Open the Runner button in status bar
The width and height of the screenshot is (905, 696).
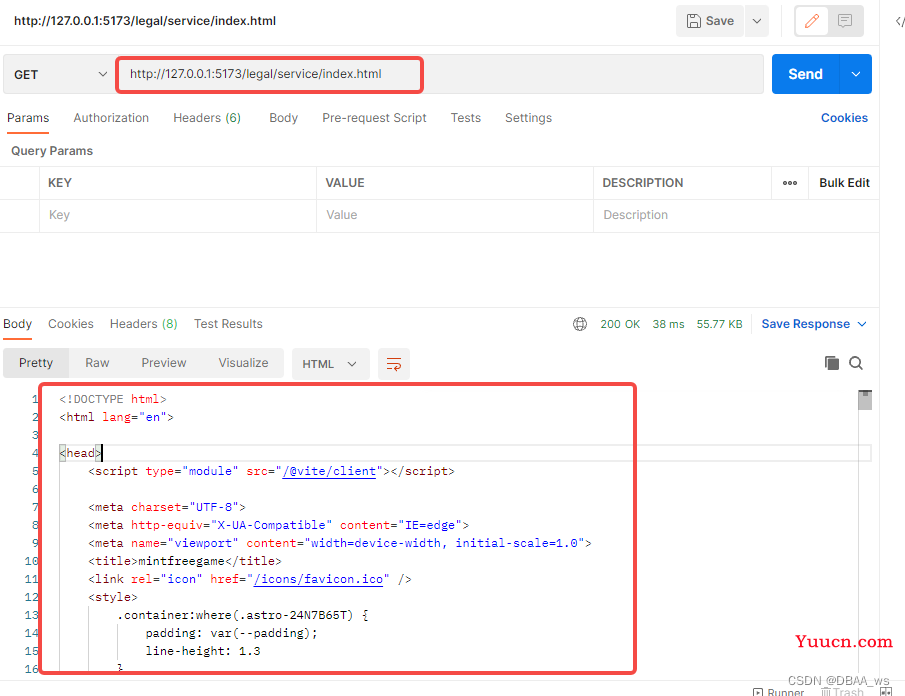coord(779,691)
